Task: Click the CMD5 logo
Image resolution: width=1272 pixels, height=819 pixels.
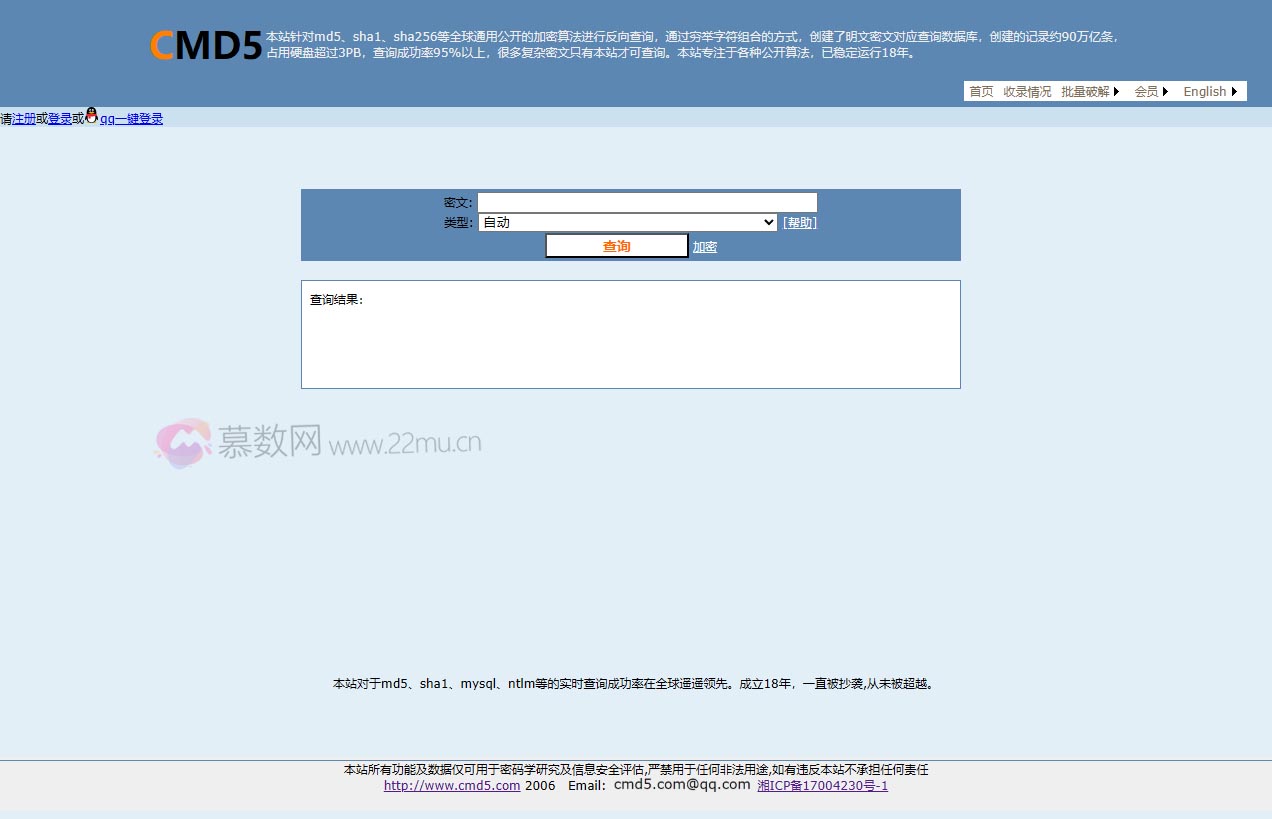Action: click(205, 45)
